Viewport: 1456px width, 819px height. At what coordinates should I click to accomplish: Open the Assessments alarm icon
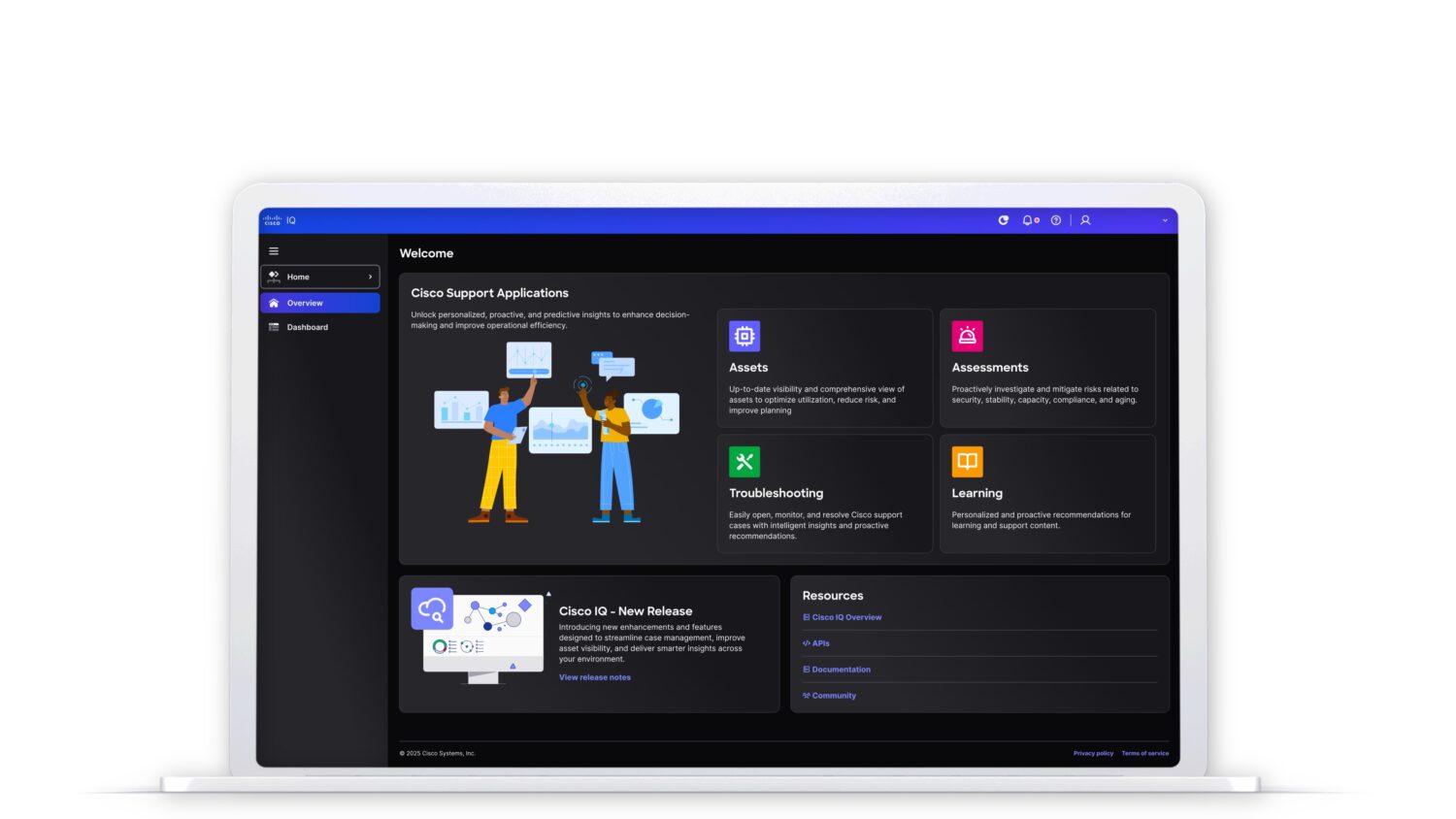(968, 336)
